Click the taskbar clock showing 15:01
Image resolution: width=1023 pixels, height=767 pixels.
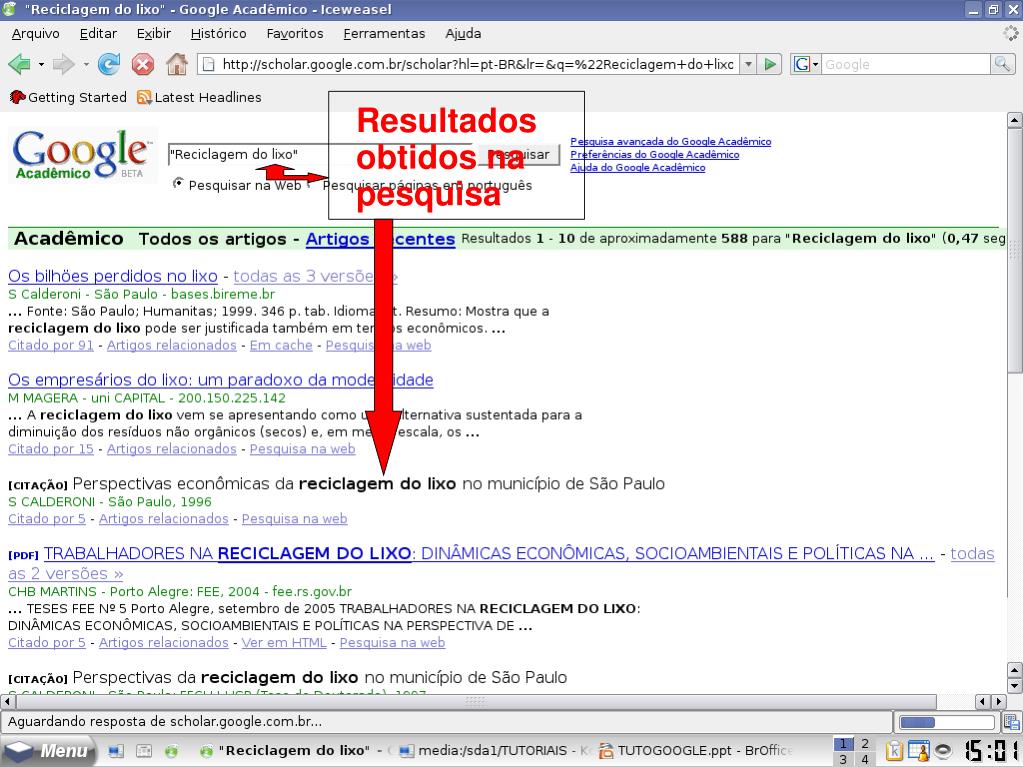click(x=992, y=751)
